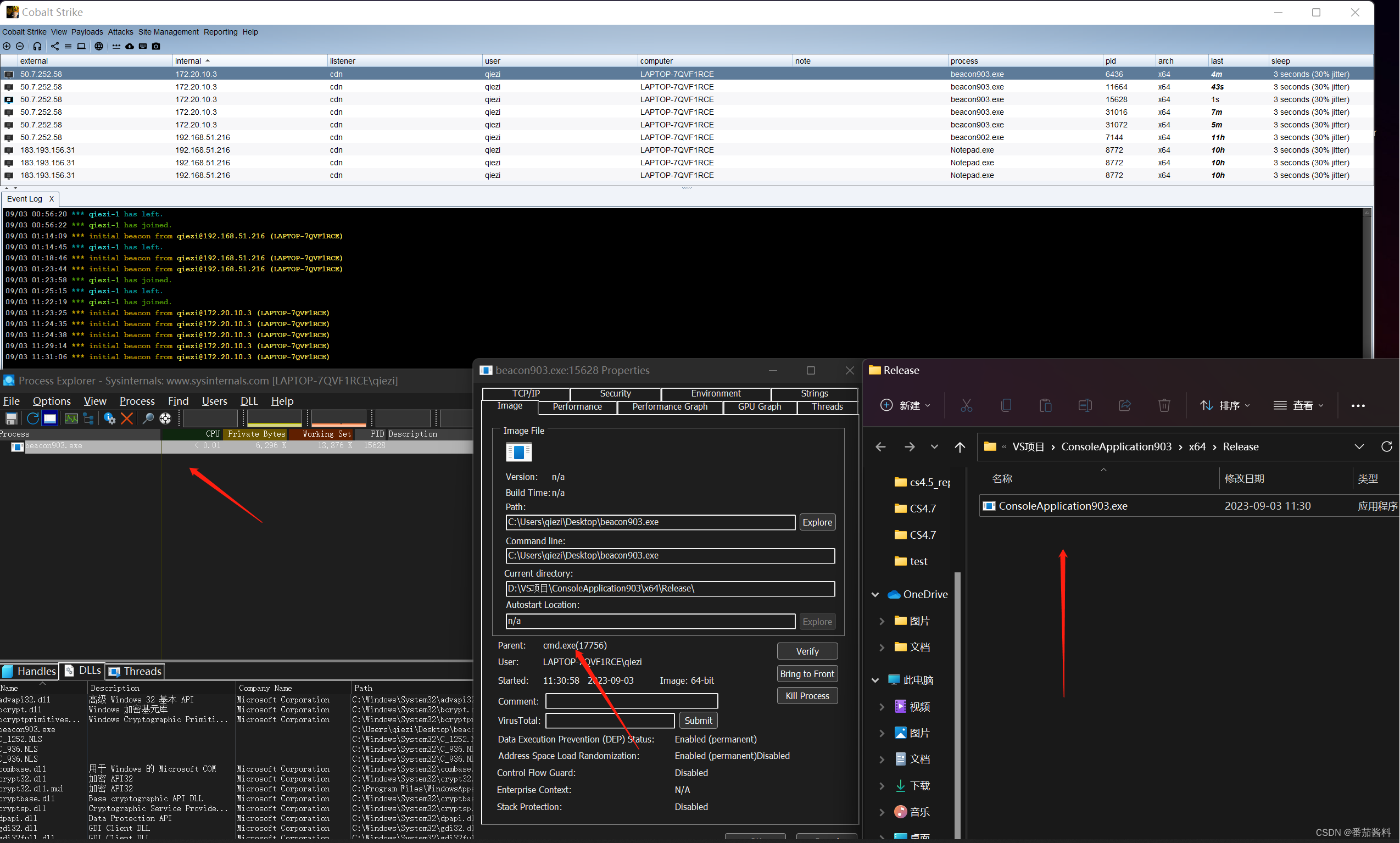1400x843 pixels.
Task: Open the Performance Graph tab
Action: point(670,407)
